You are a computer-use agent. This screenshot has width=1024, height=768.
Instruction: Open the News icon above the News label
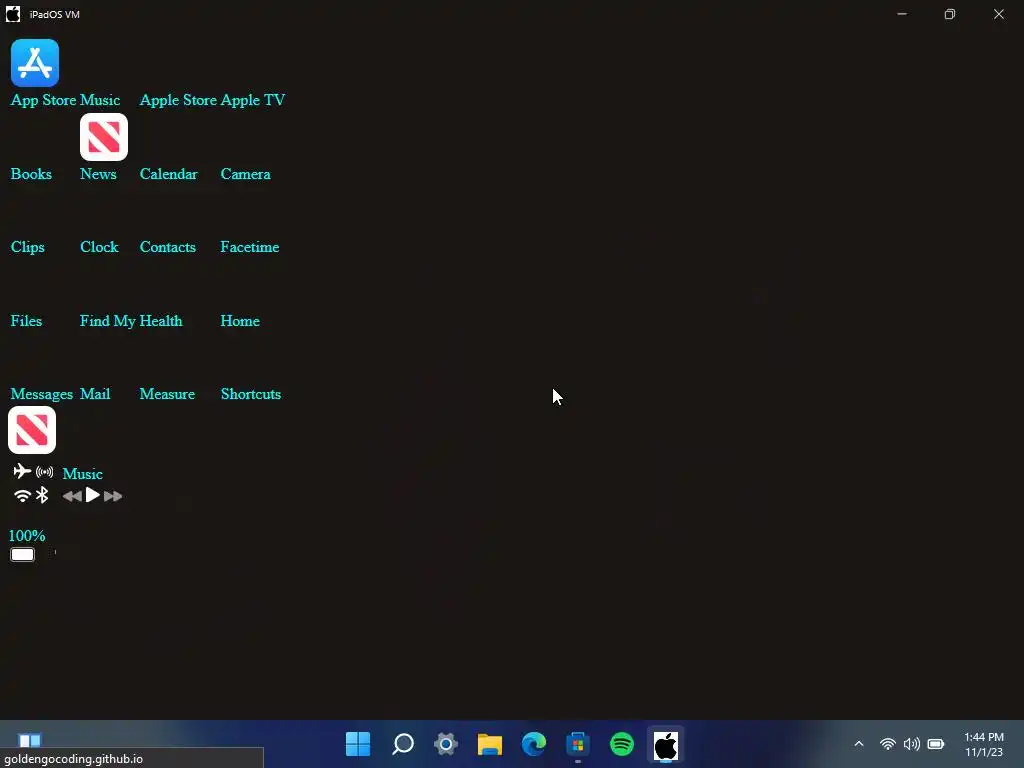(104, 137)
